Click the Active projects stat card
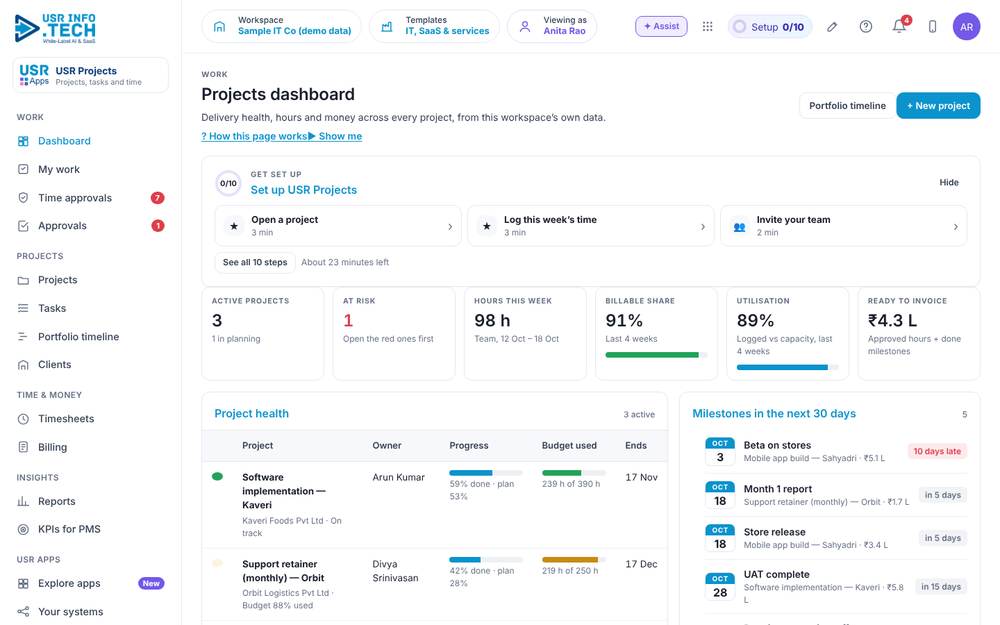 [x=263, y=333]
